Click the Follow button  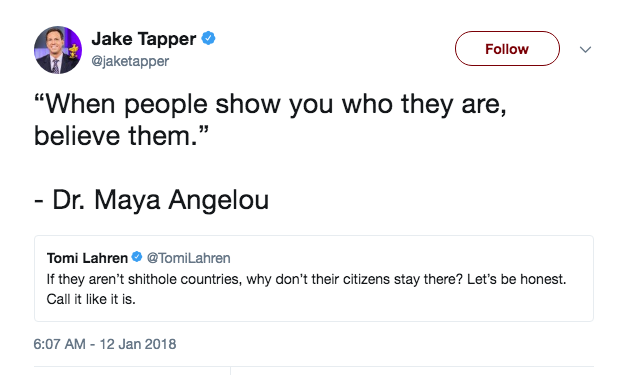[x=507, y=49]
